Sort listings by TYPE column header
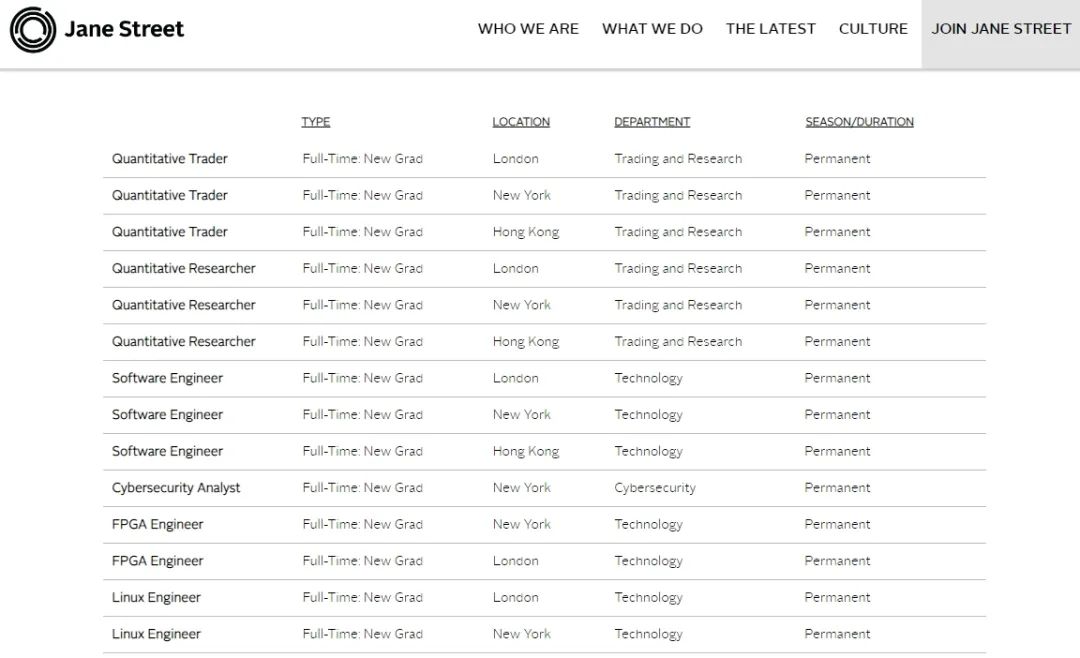The image size is (1080, 658). (316, 122)
